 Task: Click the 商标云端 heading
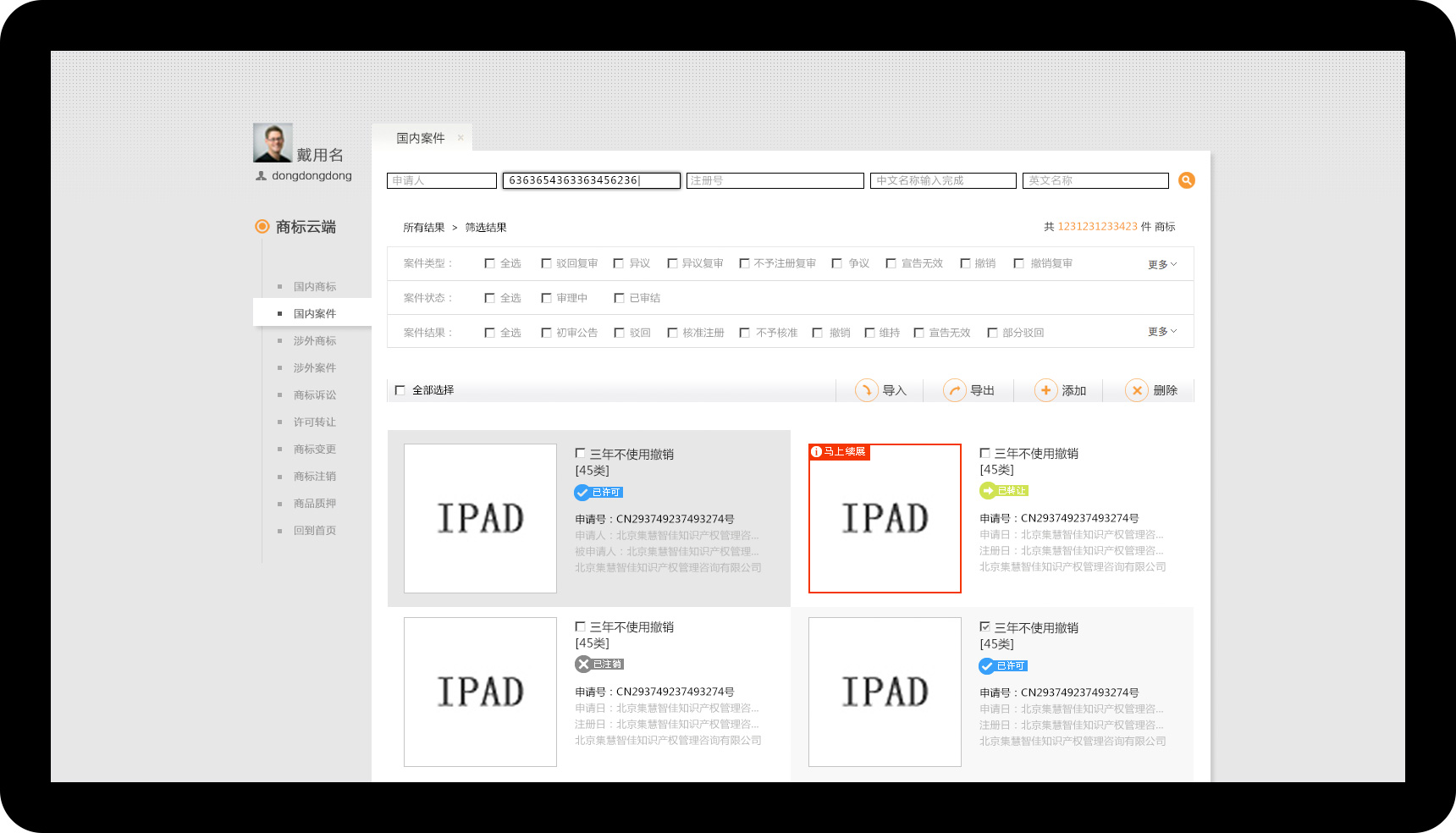tap(306, 227)
